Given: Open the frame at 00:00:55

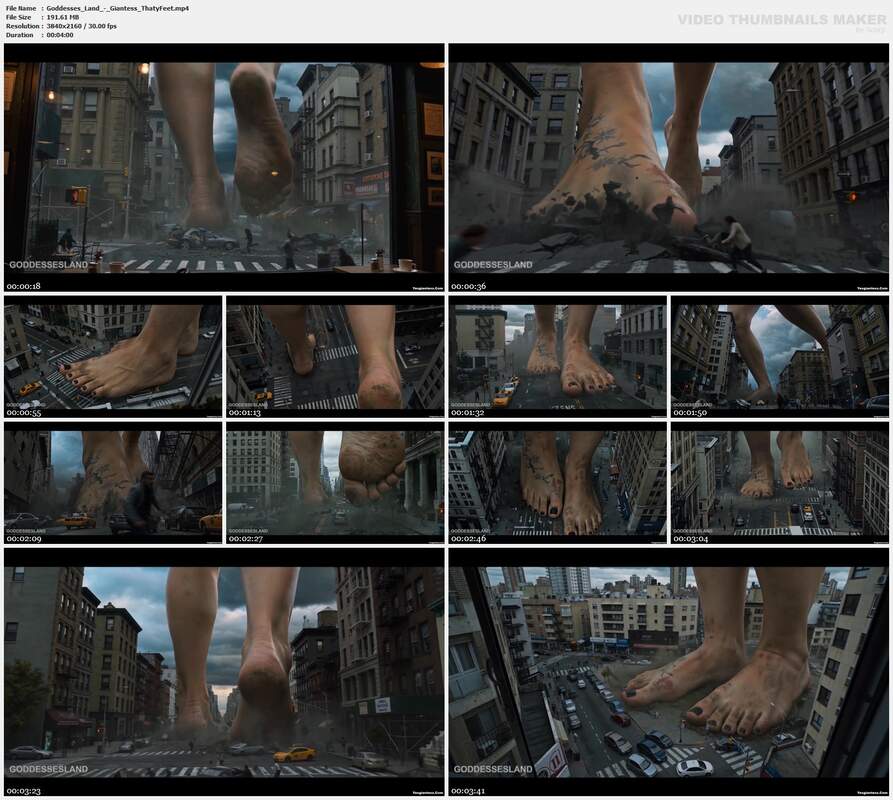Looking at the screenshot, I should click(x=113, y=356).
